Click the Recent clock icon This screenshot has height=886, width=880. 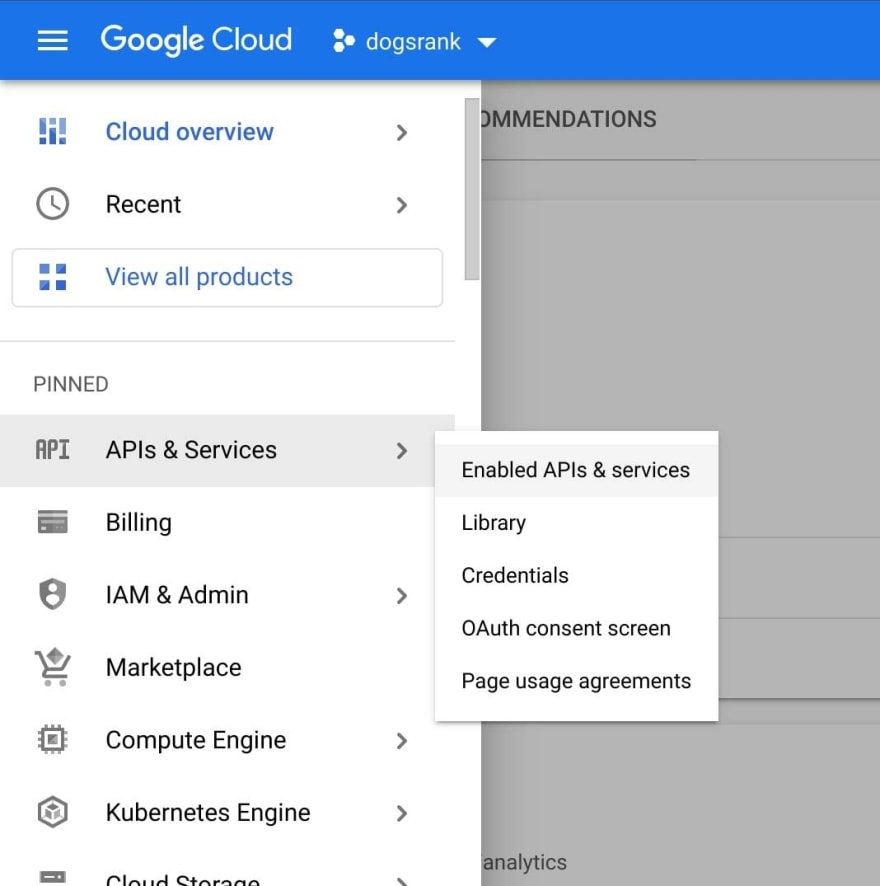tap(53, 204)
